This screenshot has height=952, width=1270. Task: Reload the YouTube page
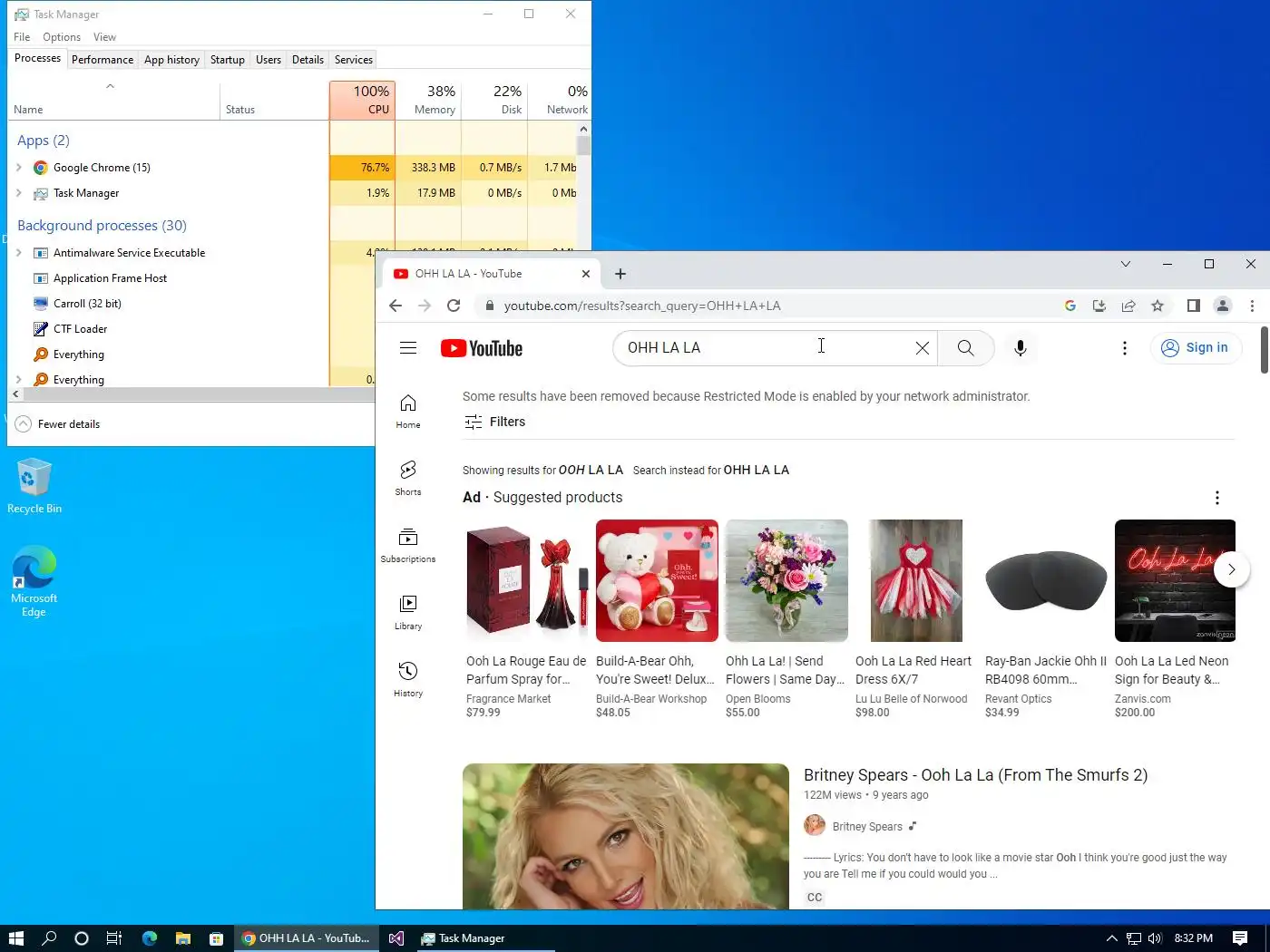point(454,306)
